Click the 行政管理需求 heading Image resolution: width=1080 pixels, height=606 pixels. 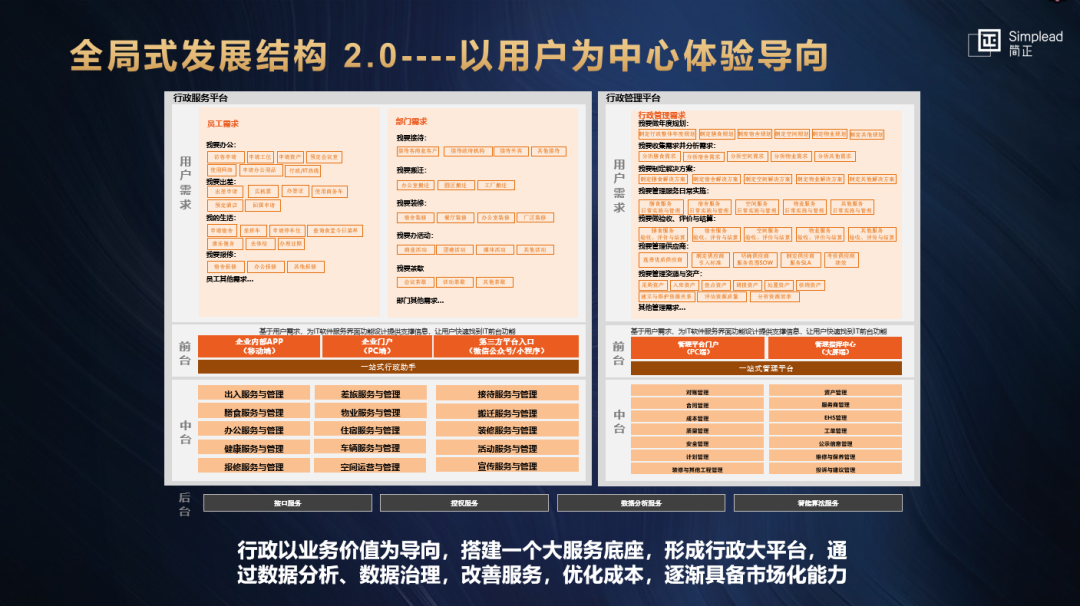pyautogui.click(x=661, y=115)
